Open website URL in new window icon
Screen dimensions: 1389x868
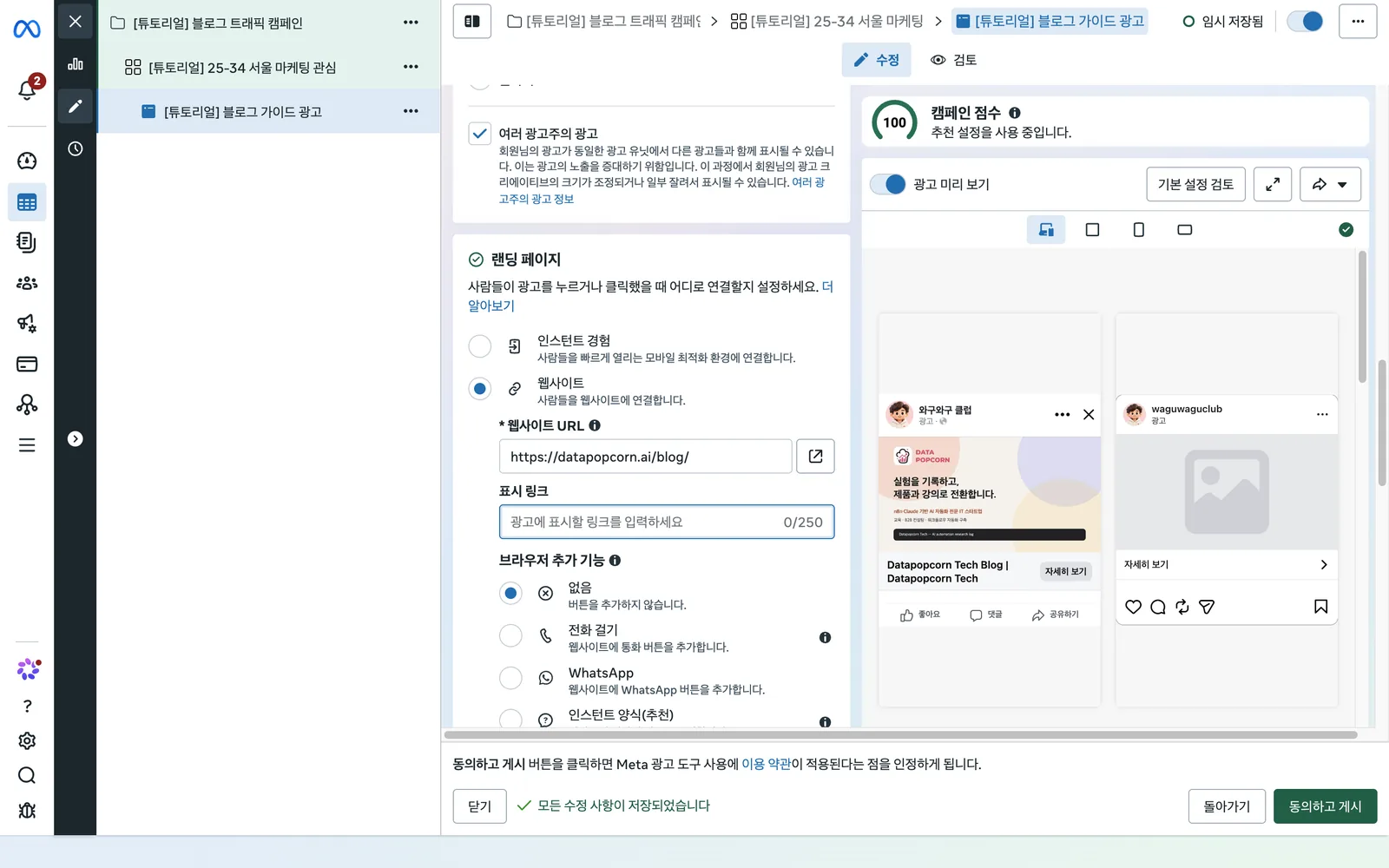[x=815, y=457]
